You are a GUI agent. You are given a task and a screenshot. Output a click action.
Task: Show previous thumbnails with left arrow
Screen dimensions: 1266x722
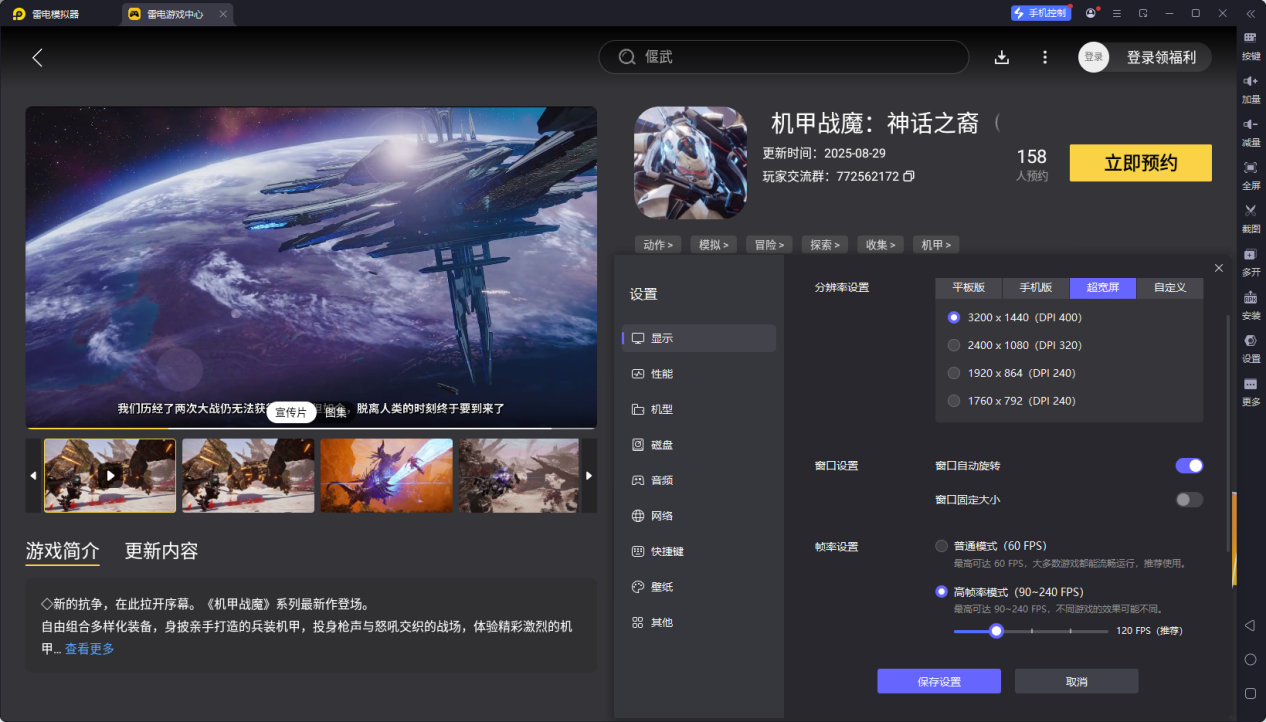coord(33,476)
